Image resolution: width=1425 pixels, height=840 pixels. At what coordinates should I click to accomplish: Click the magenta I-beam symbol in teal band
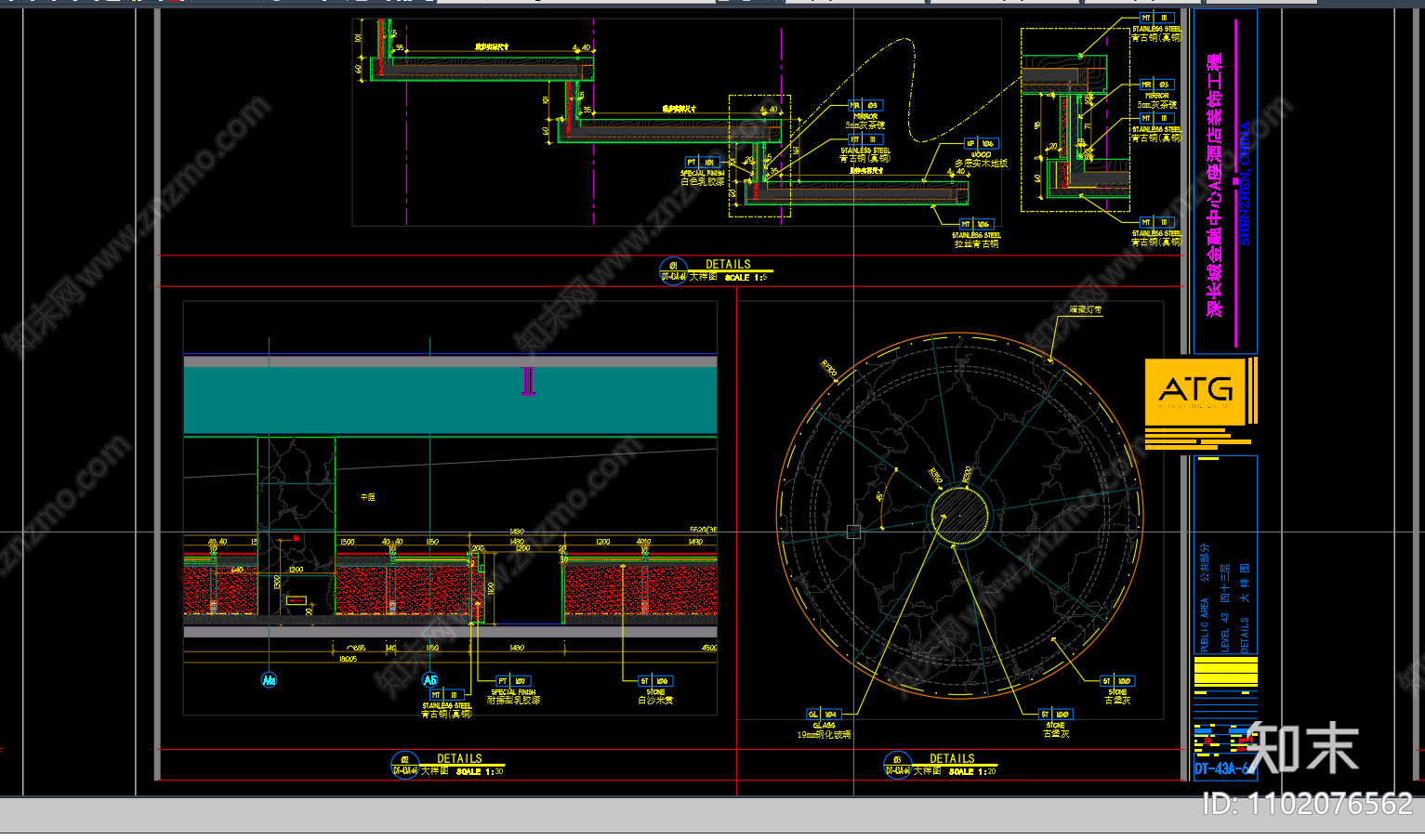[528, 381]
